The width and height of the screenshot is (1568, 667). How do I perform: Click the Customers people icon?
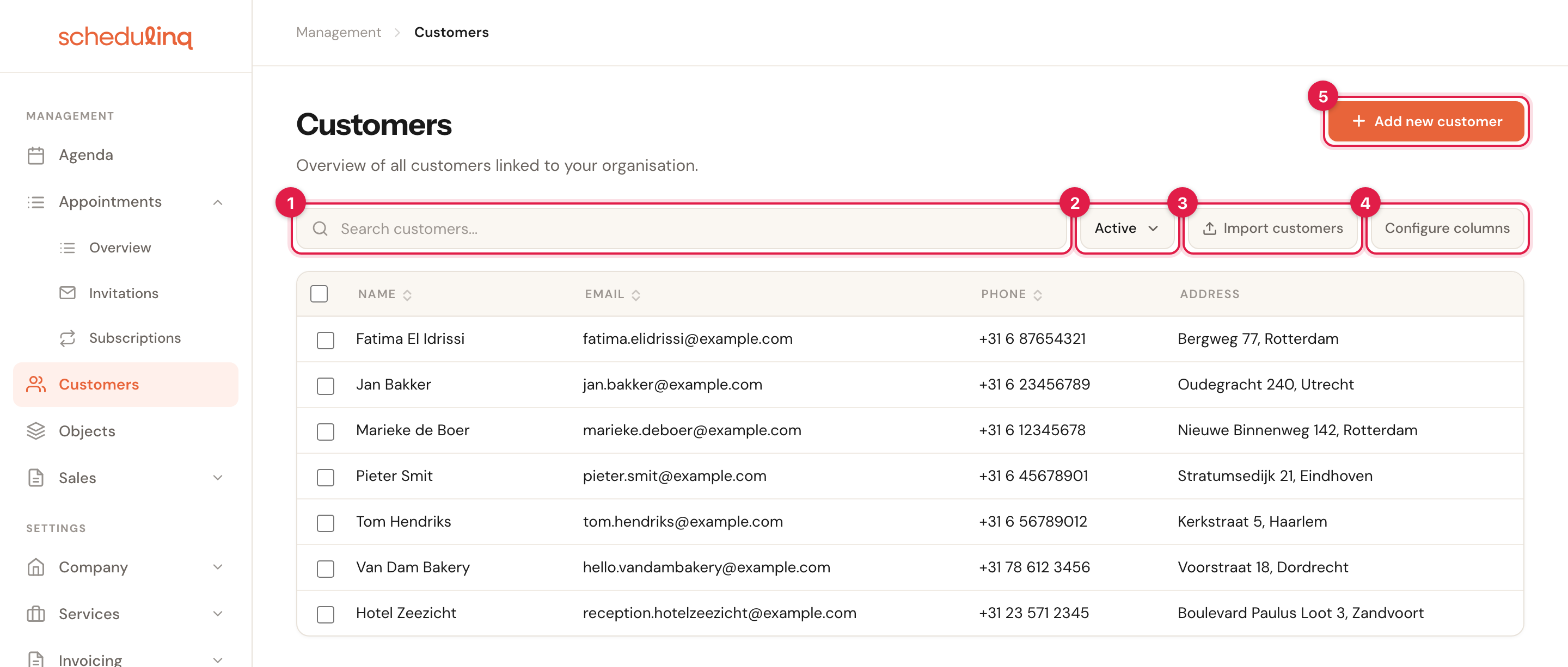pos(36,384)
